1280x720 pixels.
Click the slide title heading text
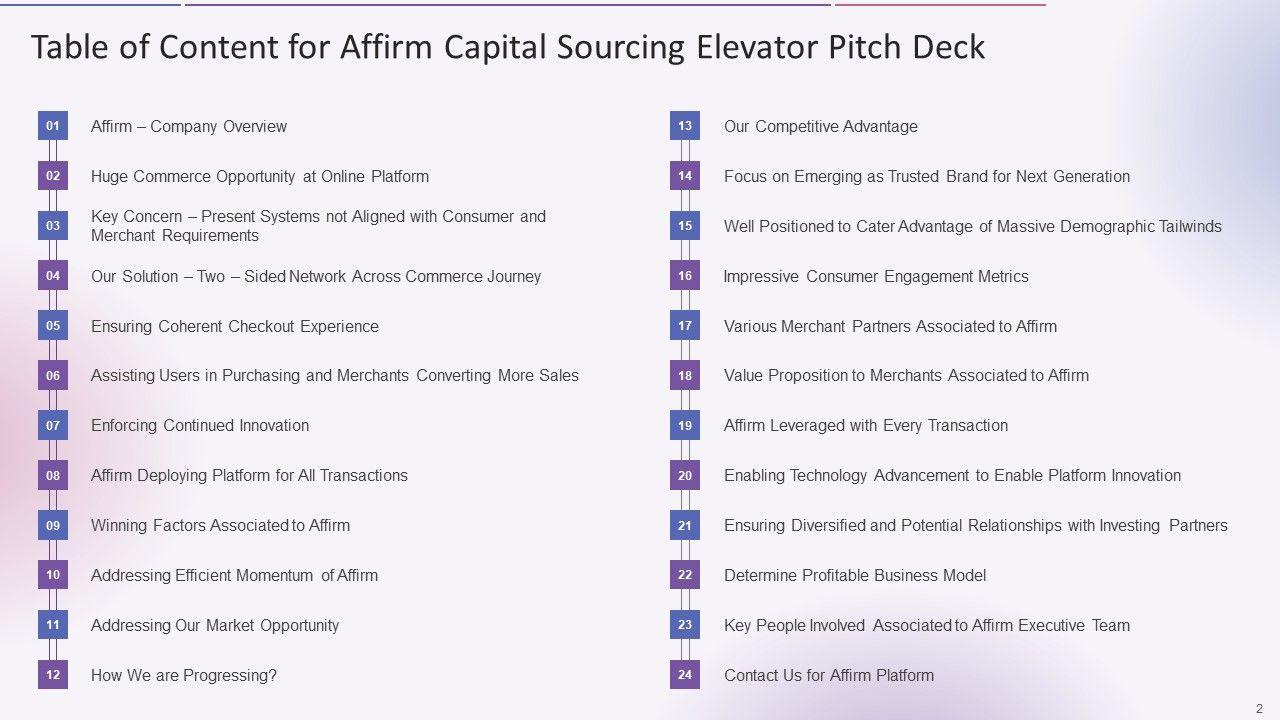pos(508,47)
